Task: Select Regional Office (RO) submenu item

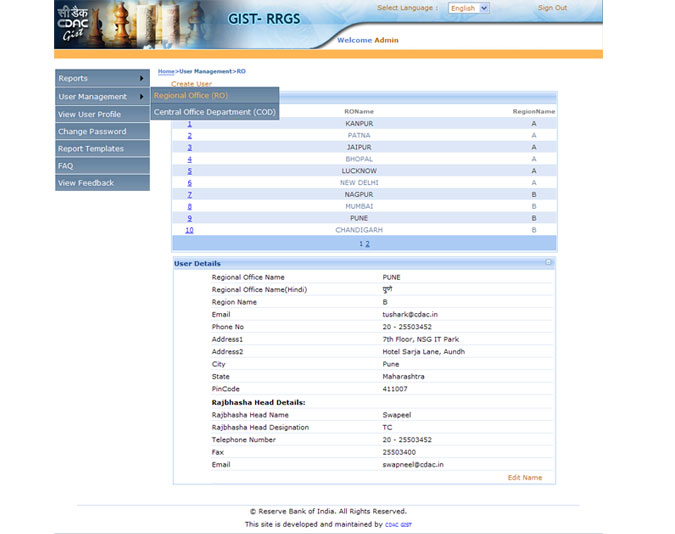Action: point(191,96)
